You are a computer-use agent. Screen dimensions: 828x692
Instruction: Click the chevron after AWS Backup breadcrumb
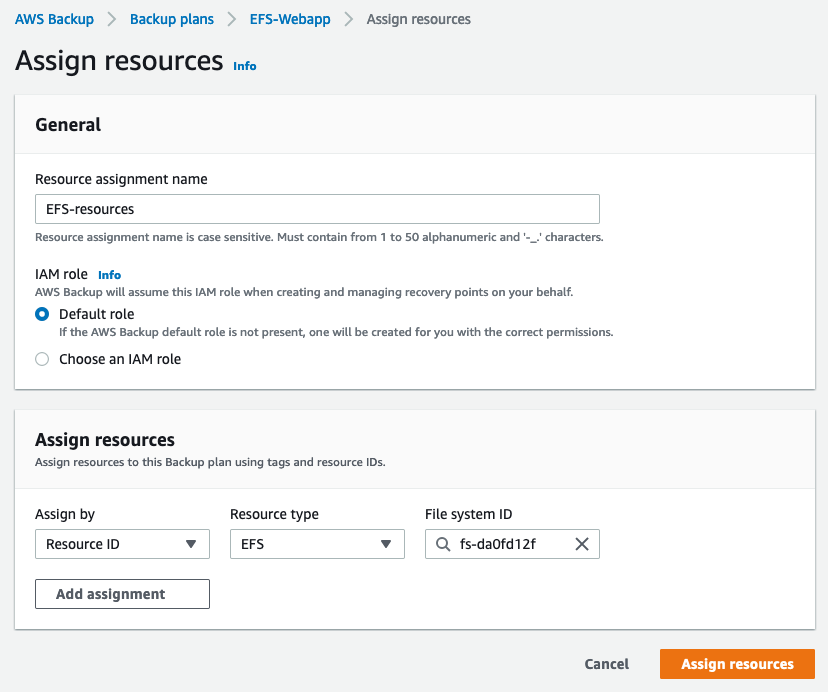(x=111, y=19)
